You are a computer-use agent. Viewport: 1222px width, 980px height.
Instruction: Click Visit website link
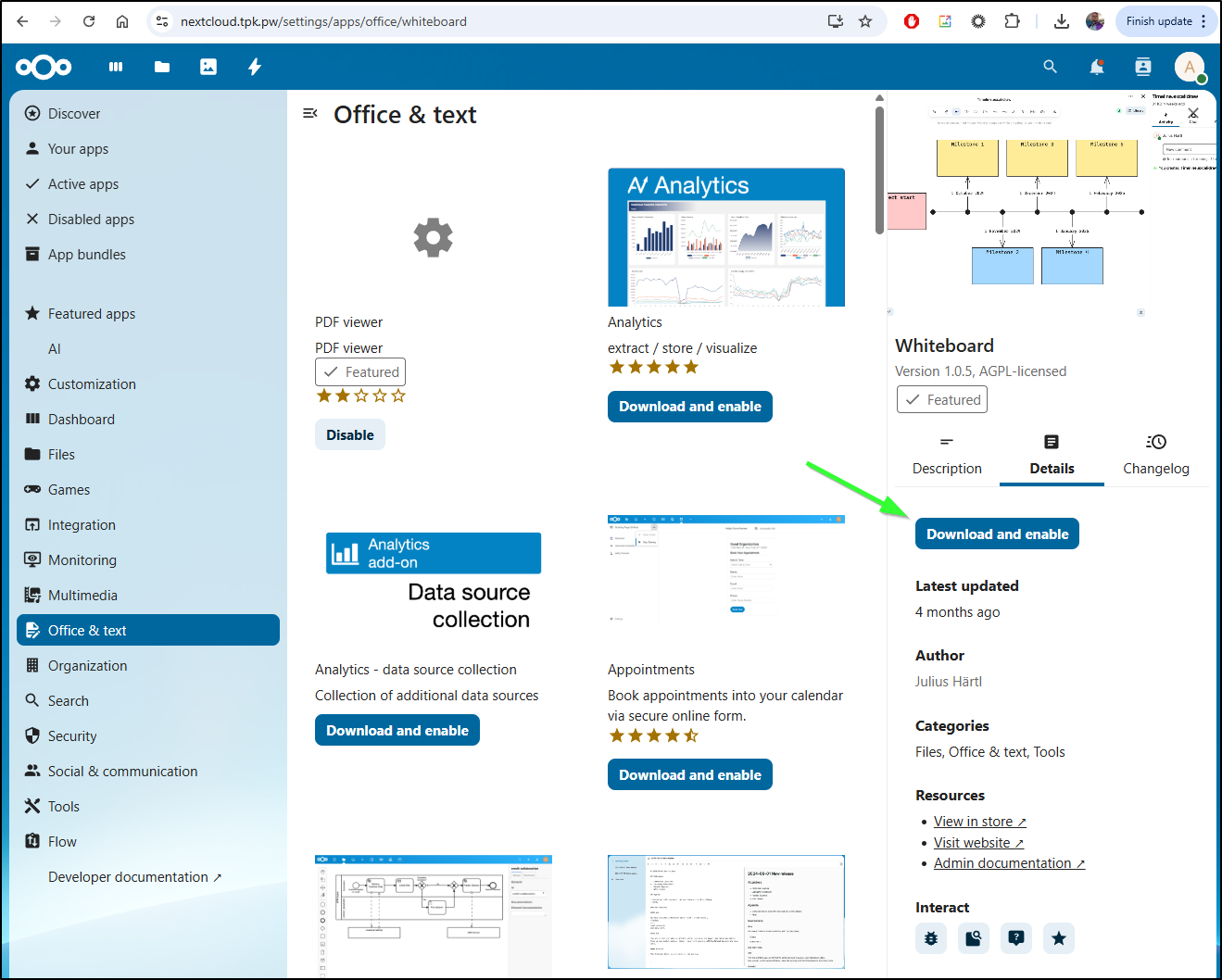point(978,843)
